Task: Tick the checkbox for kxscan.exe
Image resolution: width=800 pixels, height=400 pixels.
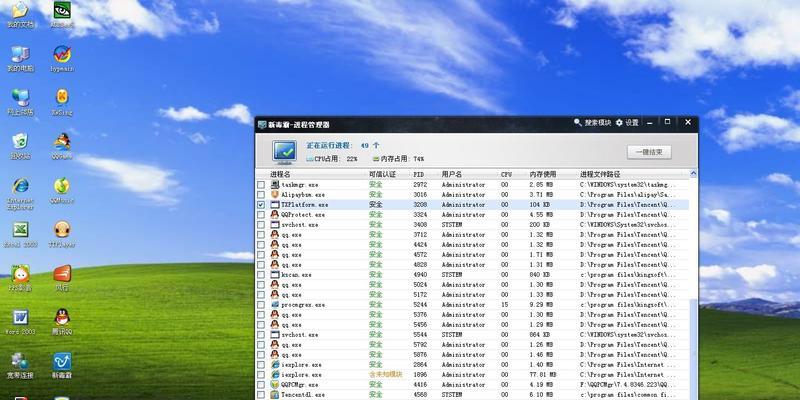Action: [x=261, y=274]
